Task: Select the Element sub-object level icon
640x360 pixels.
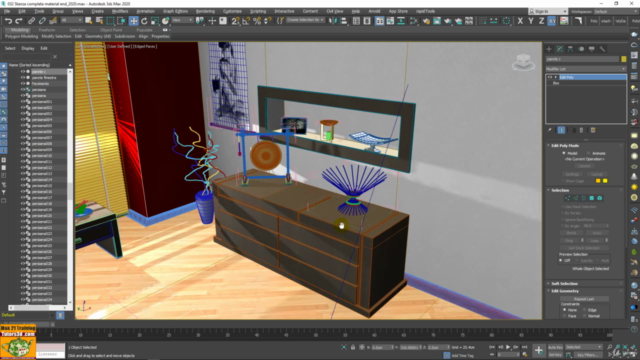Action: tap(600, 198)
